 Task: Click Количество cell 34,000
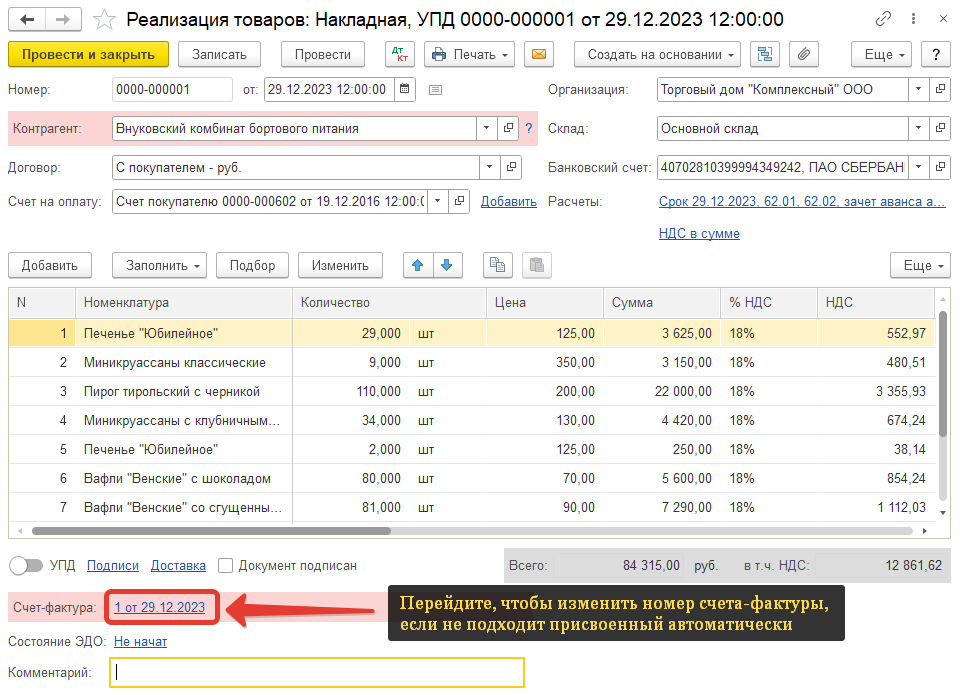tap(351, 420)
